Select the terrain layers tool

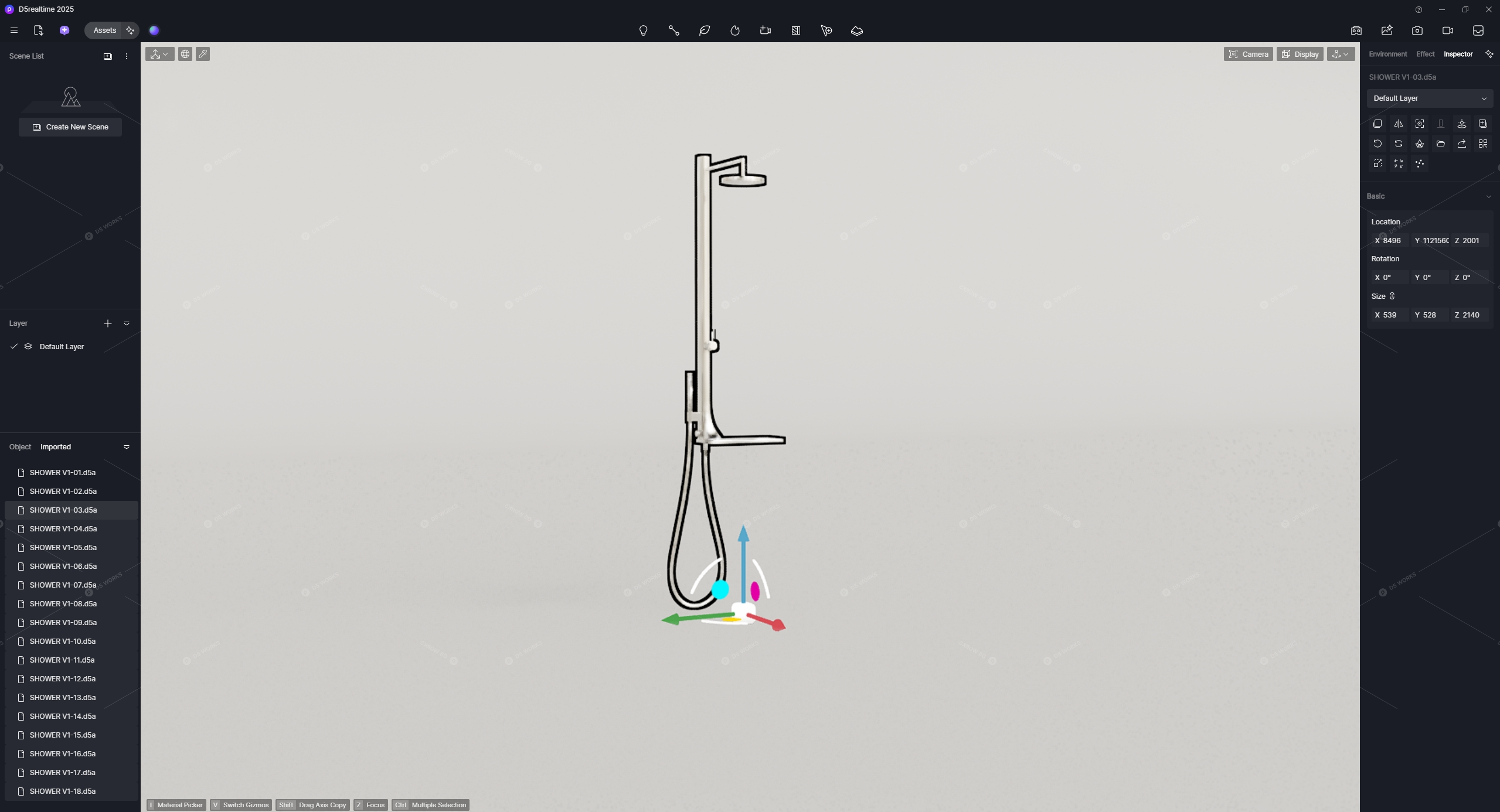pyautogui.click(x=856, y=30)
